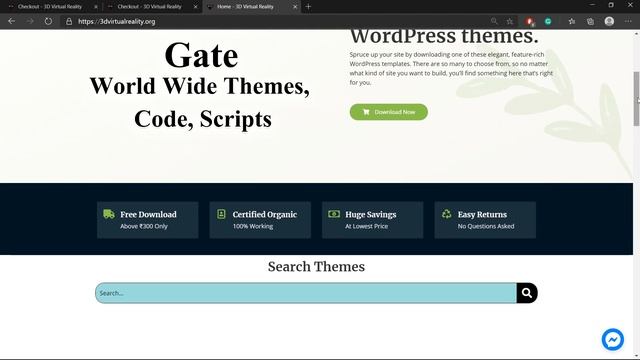The height and width of the screenshot is (360, 640).
Task: Click the vertical page scrollbar thumb
Action: pyautogui.click(x=636, y=99)
